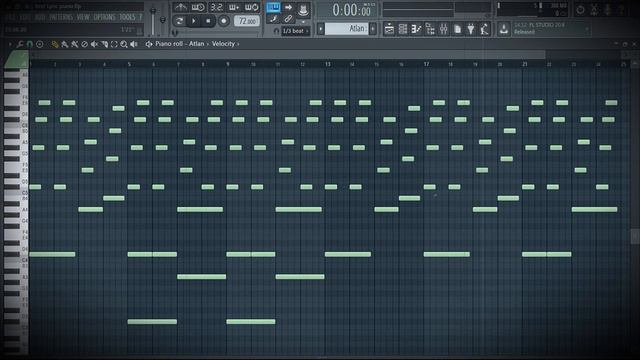The width and height of the screenshot is (640, 360).
Task: Select the Draw pencil tool
Action: pos(55,44)
